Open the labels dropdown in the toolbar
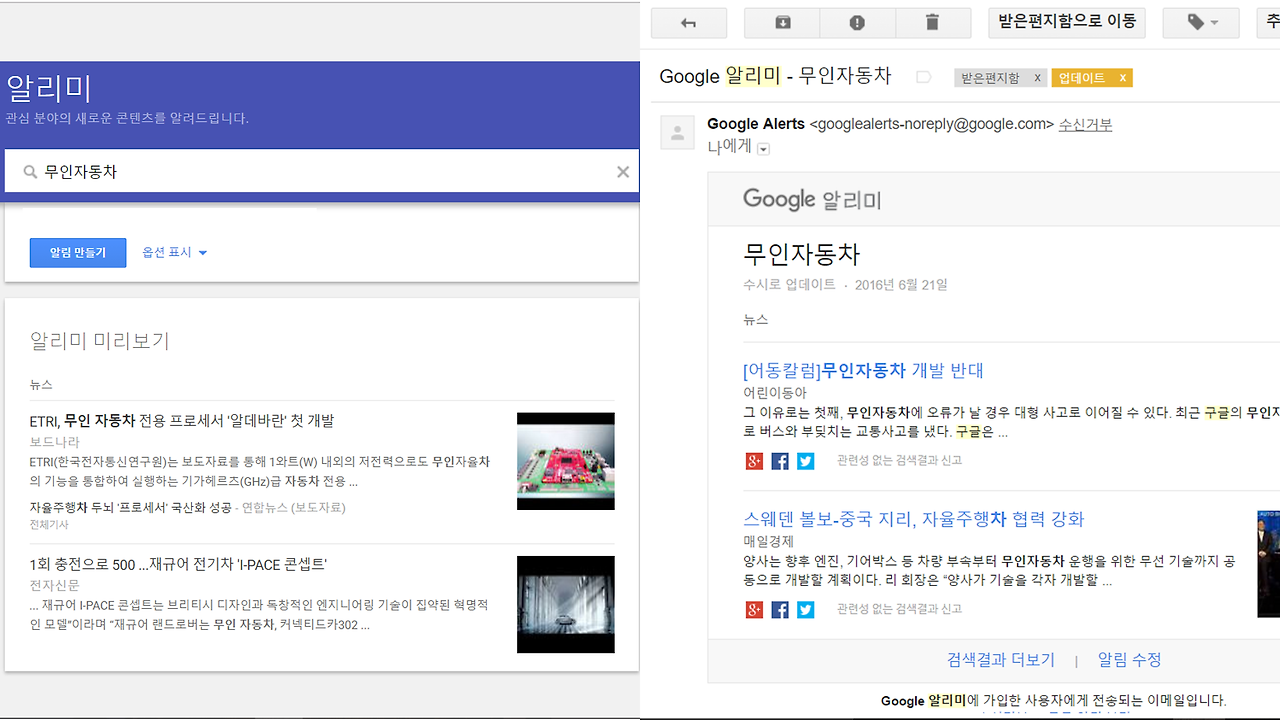The width and height of the screenshot is (1280, 720). coord(1200,22)
